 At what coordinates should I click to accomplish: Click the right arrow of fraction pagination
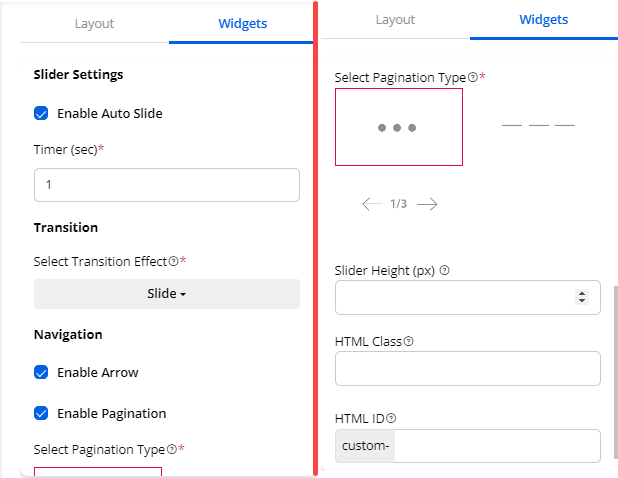[x=427, y=204]
